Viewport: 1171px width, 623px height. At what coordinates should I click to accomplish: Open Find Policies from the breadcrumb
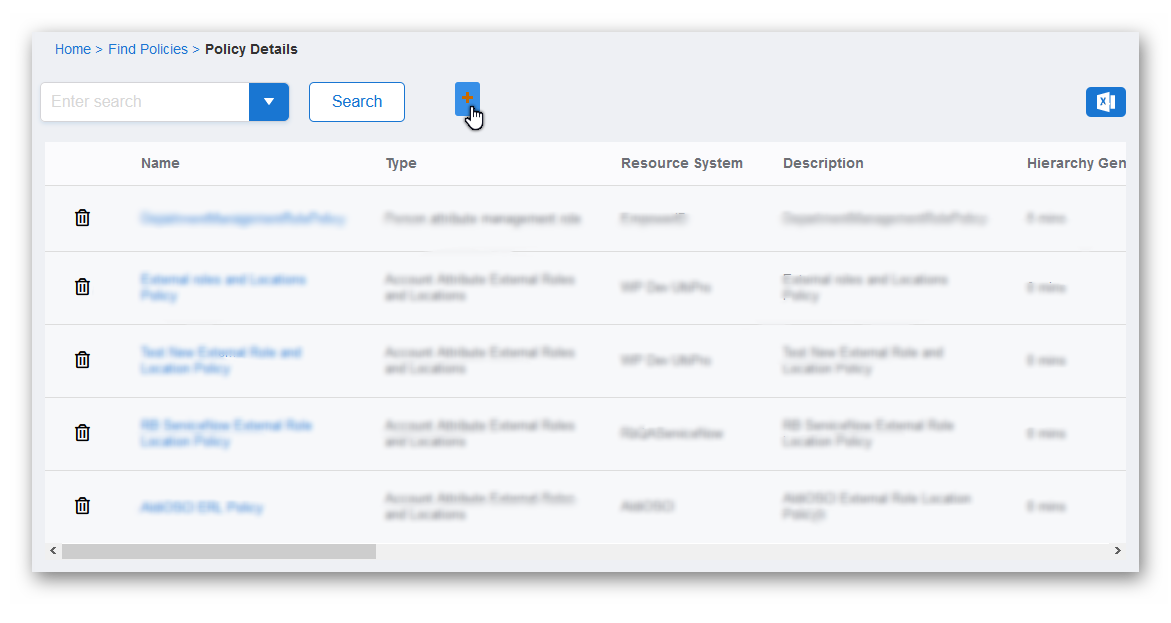pos(147,49)
